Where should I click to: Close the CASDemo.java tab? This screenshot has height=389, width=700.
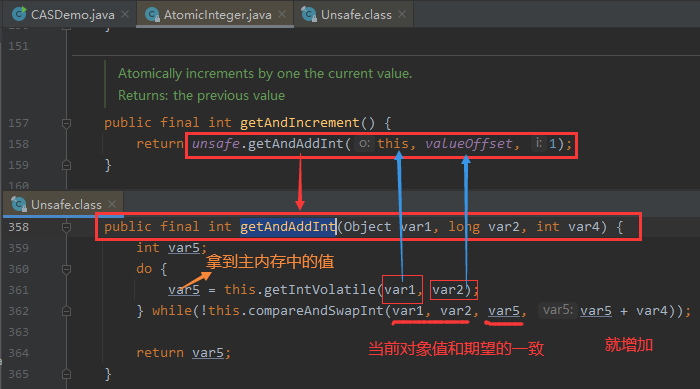click(x=125, y=14)
